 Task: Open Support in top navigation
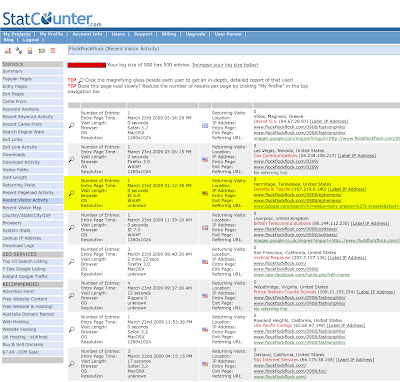143,34
